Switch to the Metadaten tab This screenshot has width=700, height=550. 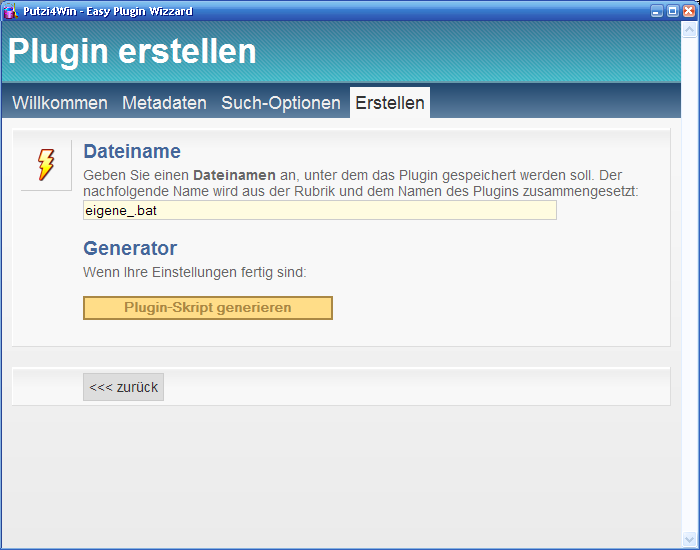coord(164,103)
